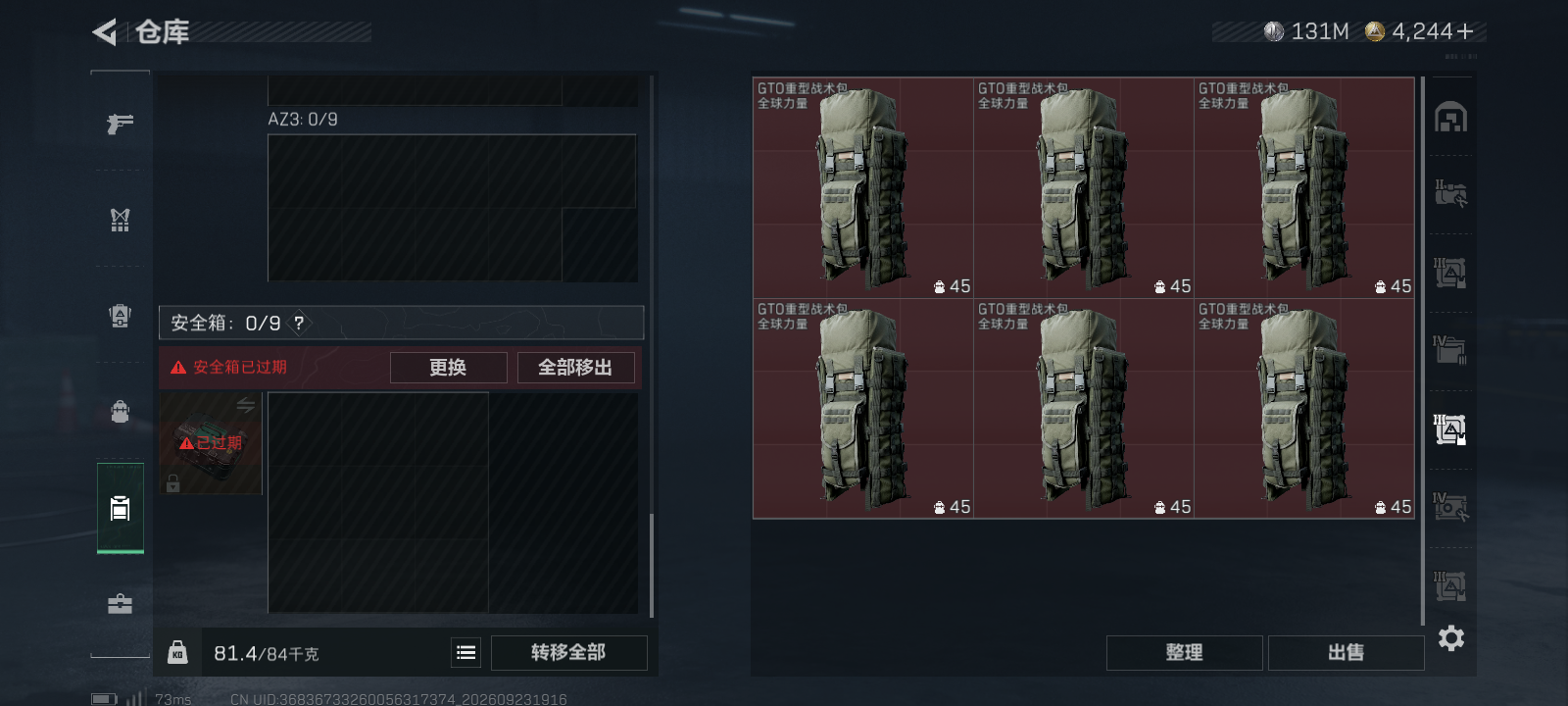
Task: Click the 更换 button for safe box
Action: pos(448,368)
